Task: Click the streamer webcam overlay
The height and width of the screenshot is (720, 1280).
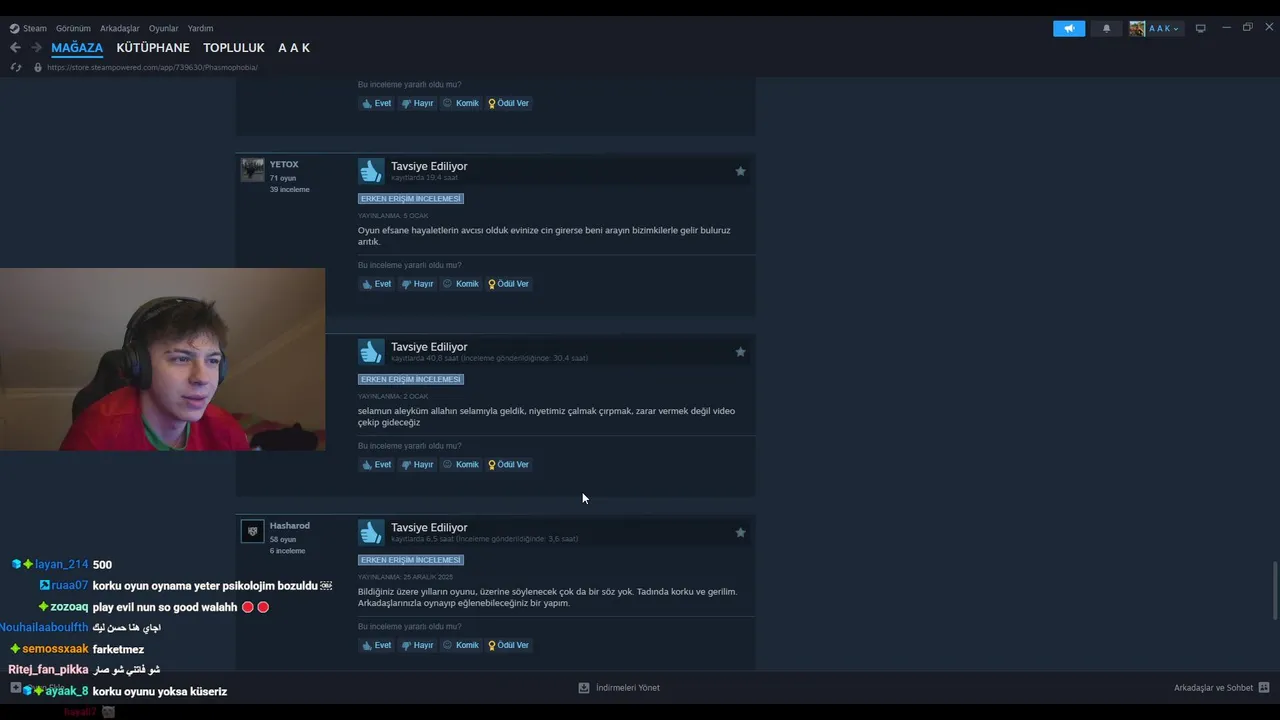Action: pyautogui.click(x=162, y=359)
